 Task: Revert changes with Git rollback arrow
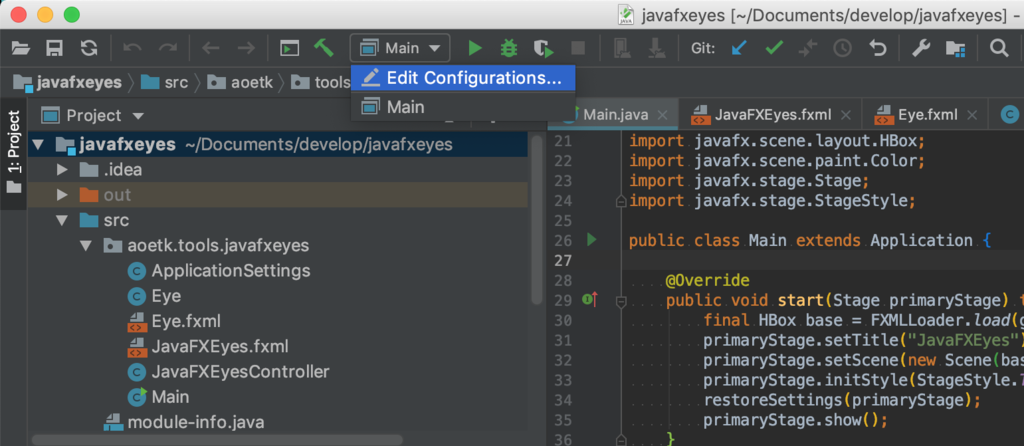tap(877, 48)
